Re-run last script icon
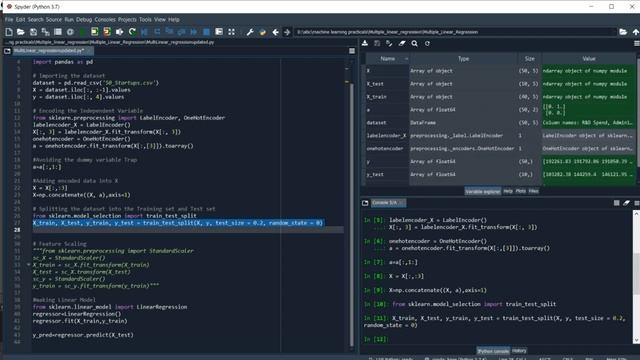The width and height of the screenshot is (640, 360). [132, 32]
